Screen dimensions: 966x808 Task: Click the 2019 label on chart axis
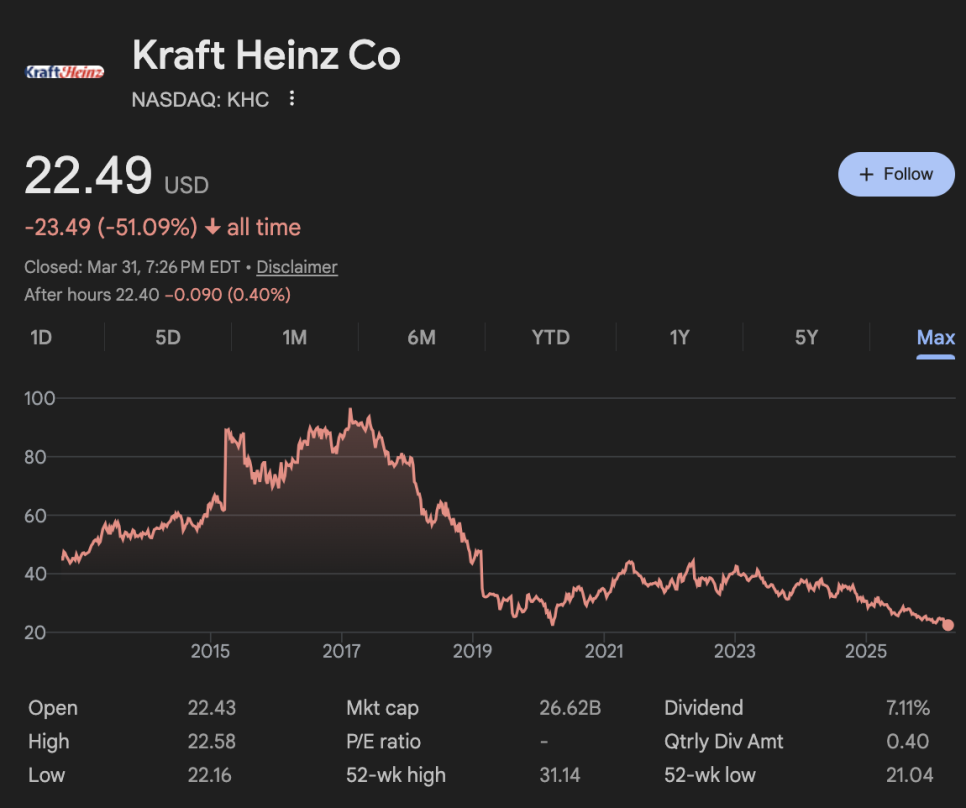pyautogui.click(x=472, y=652)
